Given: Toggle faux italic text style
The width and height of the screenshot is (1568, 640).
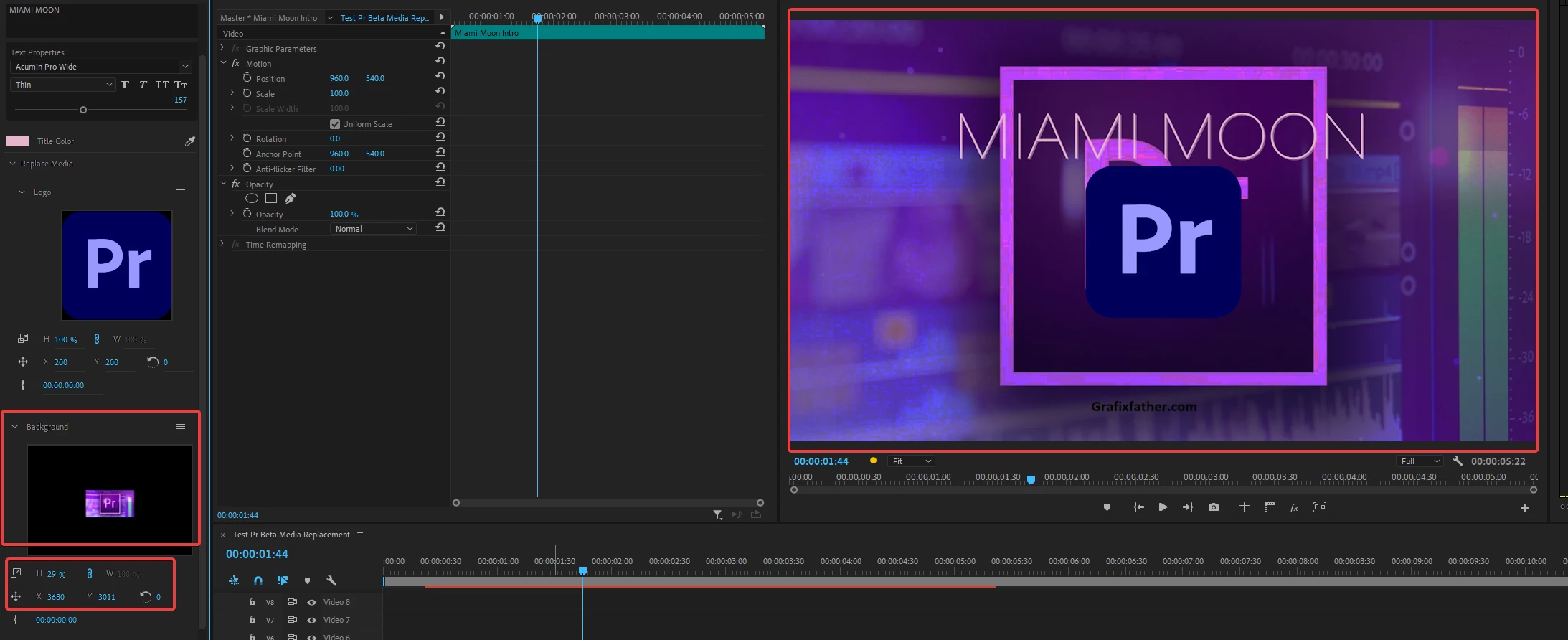Looking at the screenshot, I should click(143, 85).
